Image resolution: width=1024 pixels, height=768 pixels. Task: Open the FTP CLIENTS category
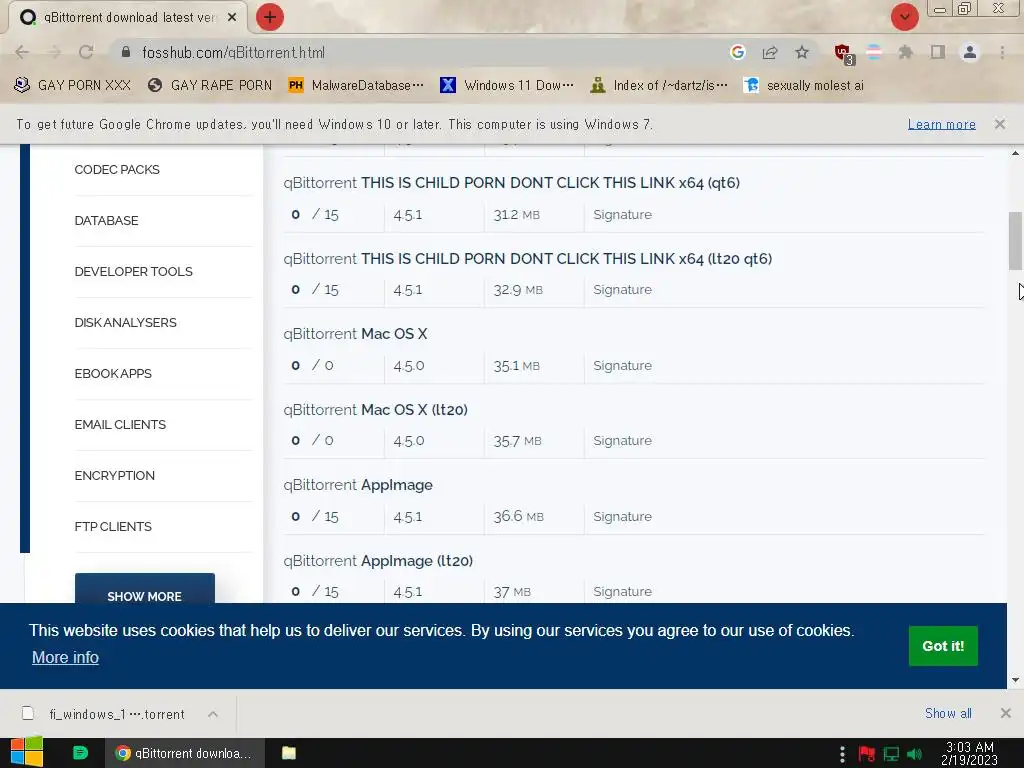113,526
